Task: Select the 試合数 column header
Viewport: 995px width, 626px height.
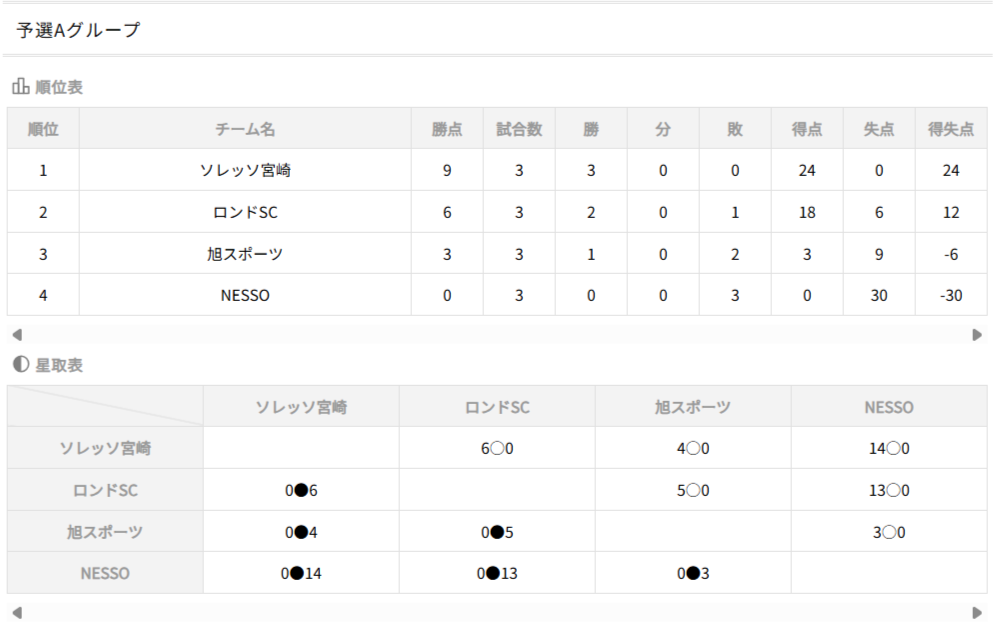Action: [x=519, y=129]
